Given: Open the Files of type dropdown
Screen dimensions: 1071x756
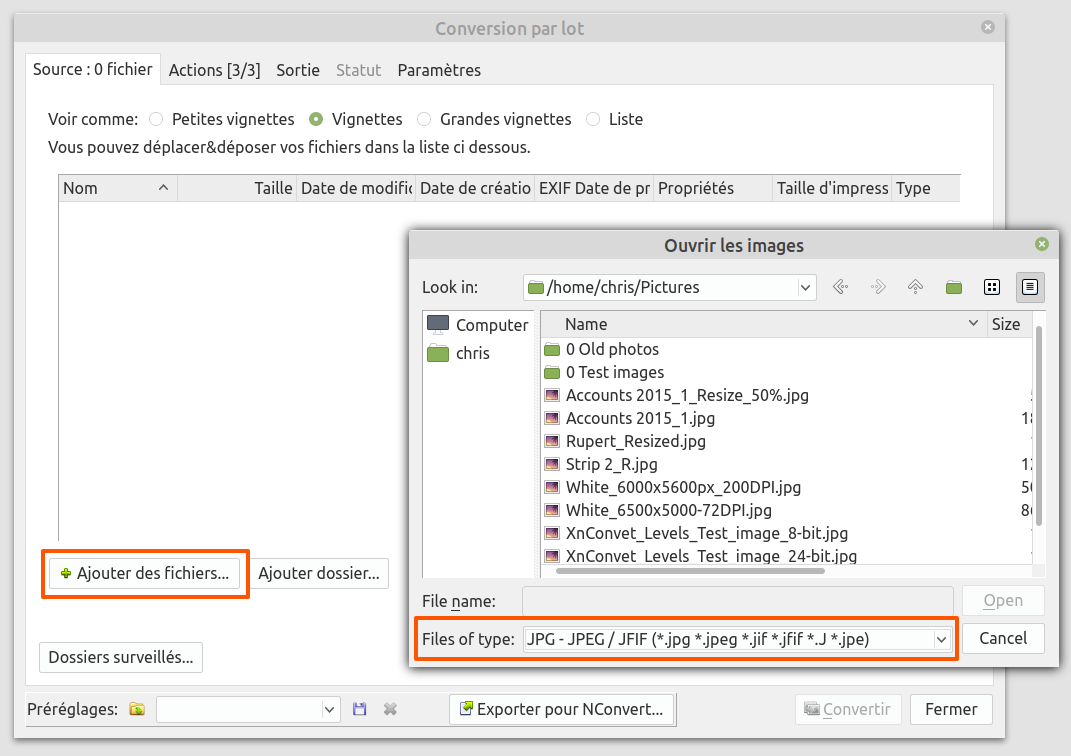Looking at the screenshot, I should point(940,639).
